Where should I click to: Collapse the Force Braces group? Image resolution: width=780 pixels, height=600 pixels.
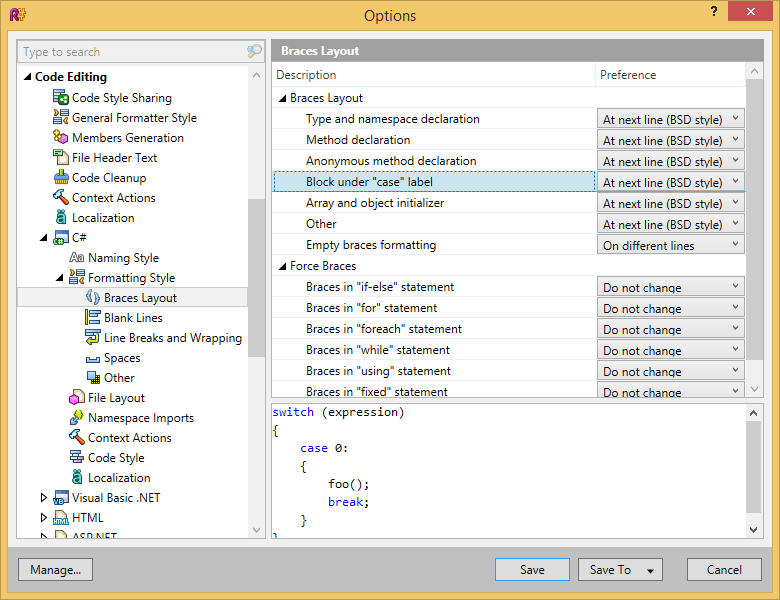(281, 267)
